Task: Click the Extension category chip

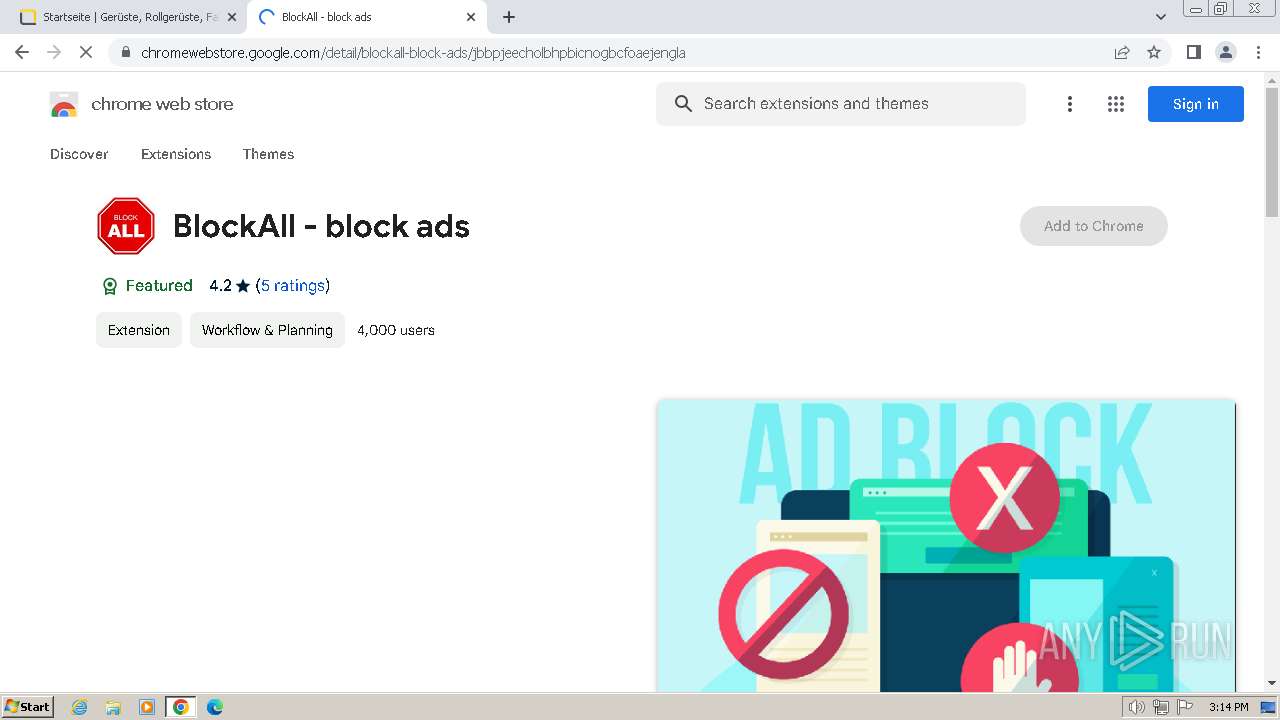Action: (139, 330)
